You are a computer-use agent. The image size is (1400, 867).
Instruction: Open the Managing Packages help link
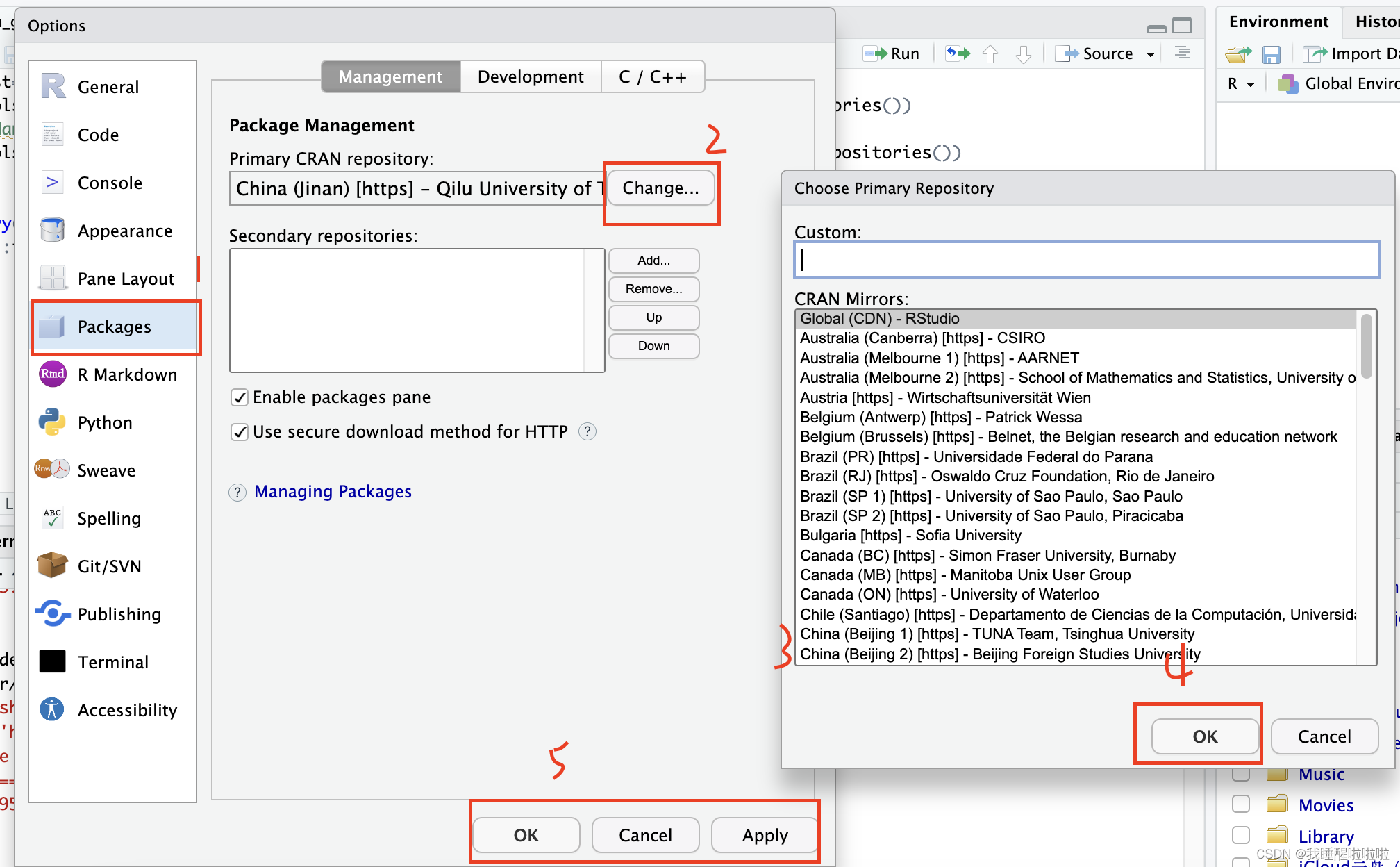click(333, 491)
